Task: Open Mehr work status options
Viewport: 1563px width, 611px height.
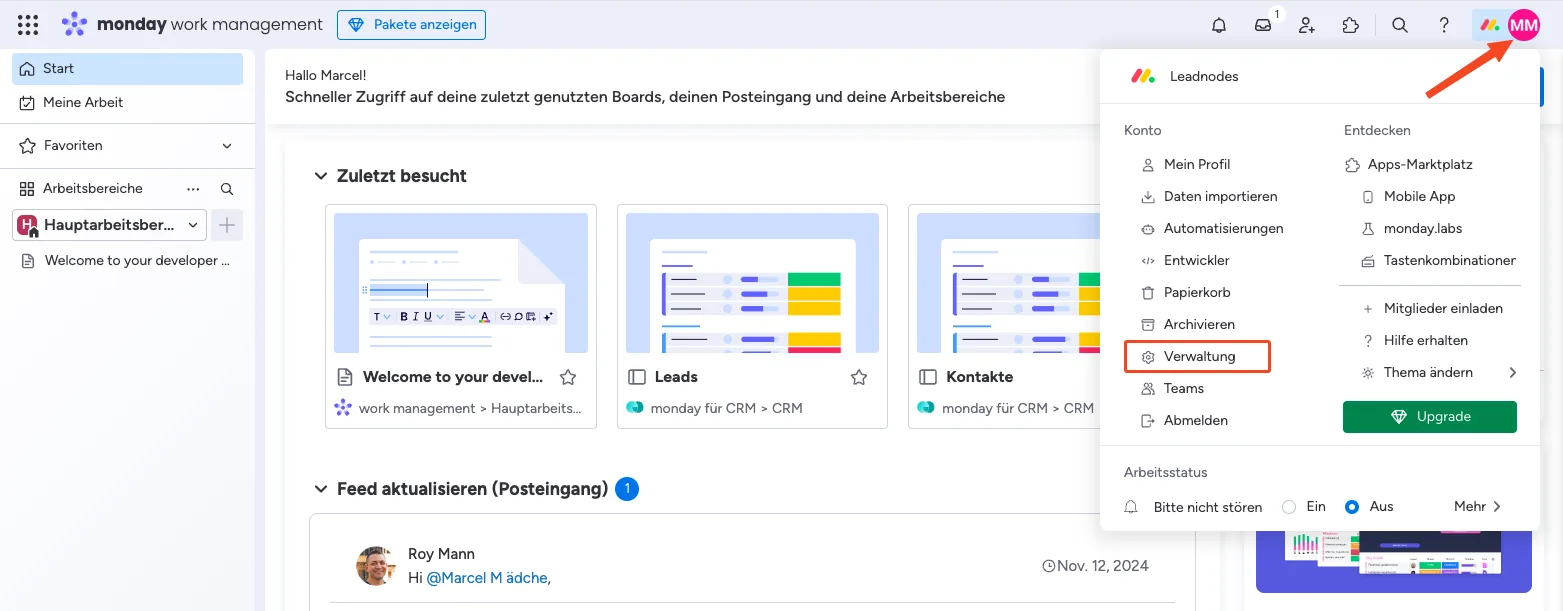Action: [x=1478, y=507]
